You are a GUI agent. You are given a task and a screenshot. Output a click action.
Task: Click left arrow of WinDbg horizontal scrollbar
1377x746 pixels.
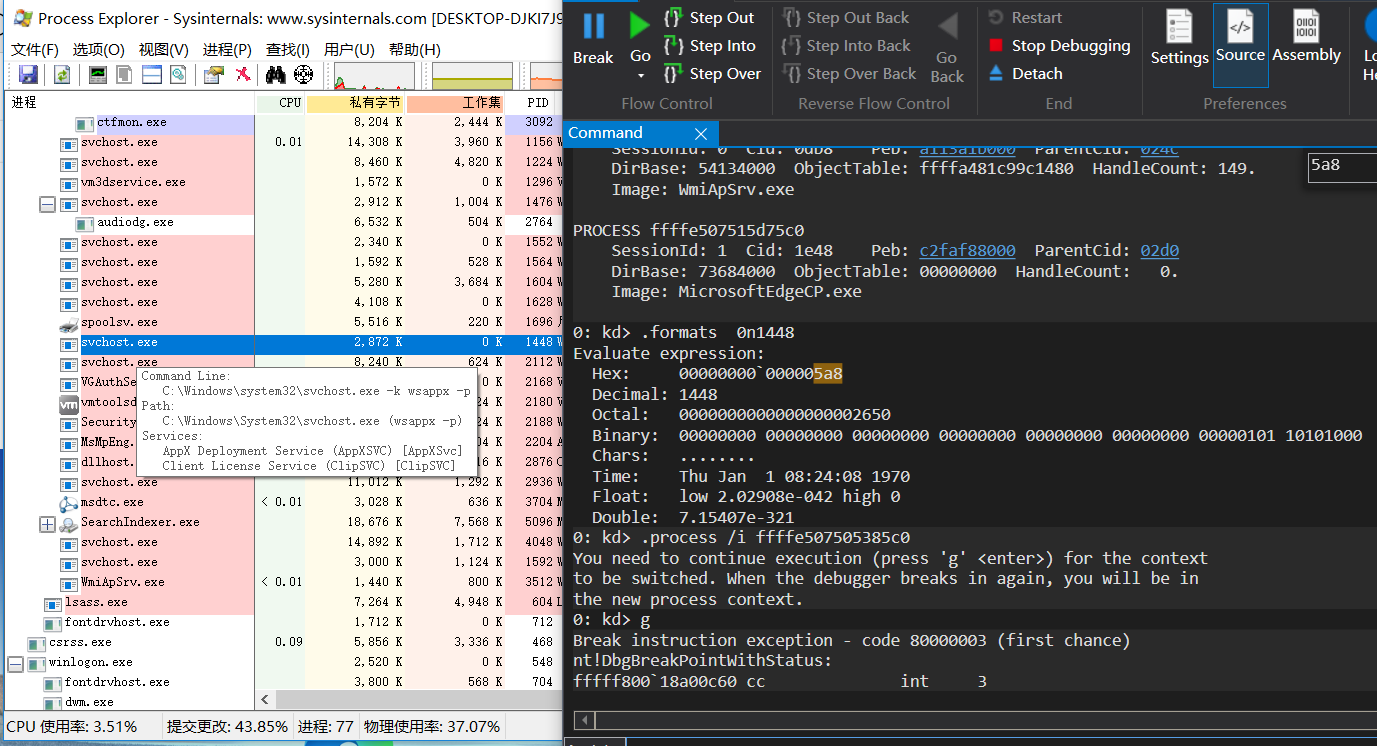click(584, 721)
